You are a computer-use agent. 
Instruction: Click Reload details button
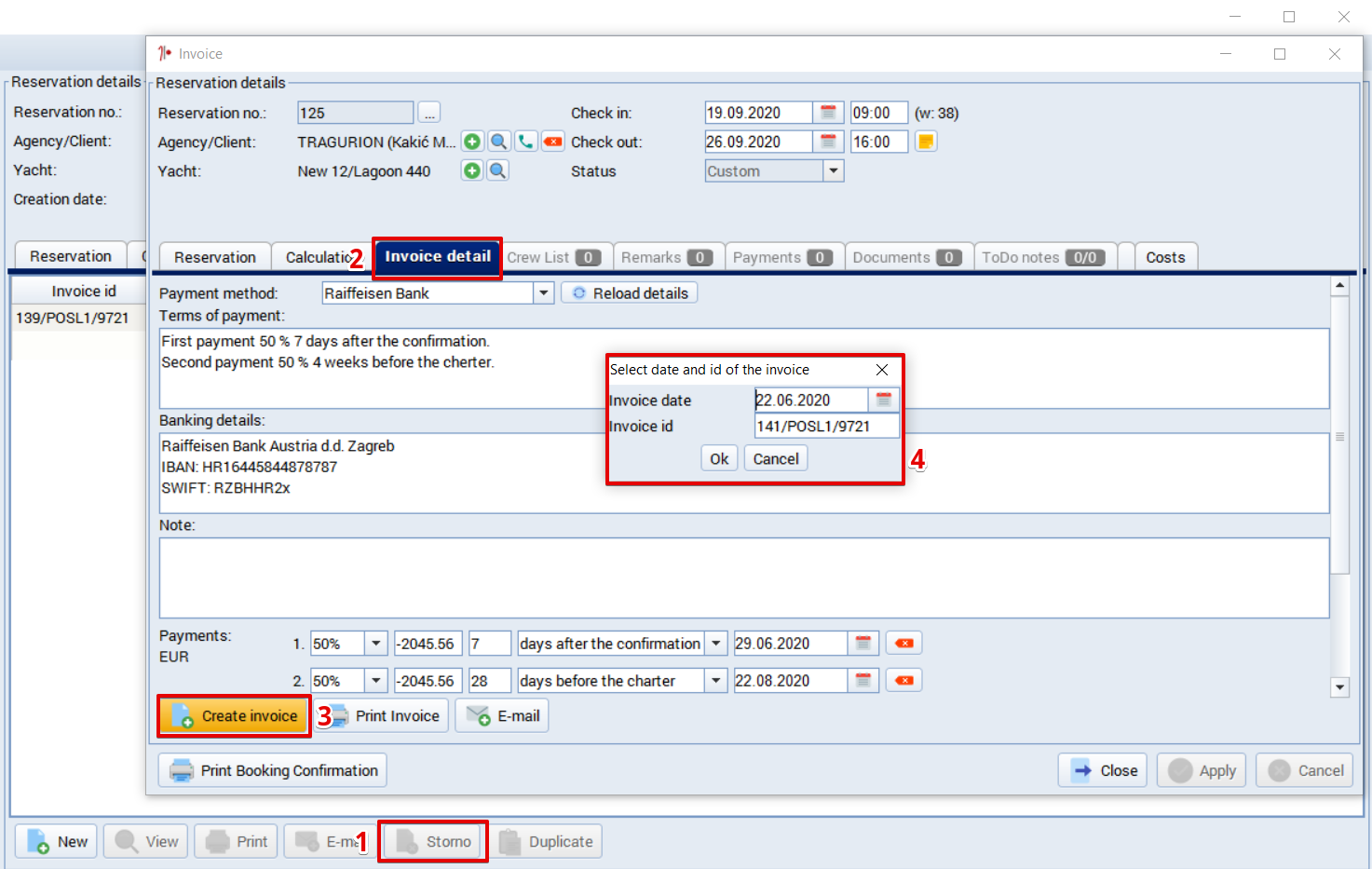pos(630,293)
